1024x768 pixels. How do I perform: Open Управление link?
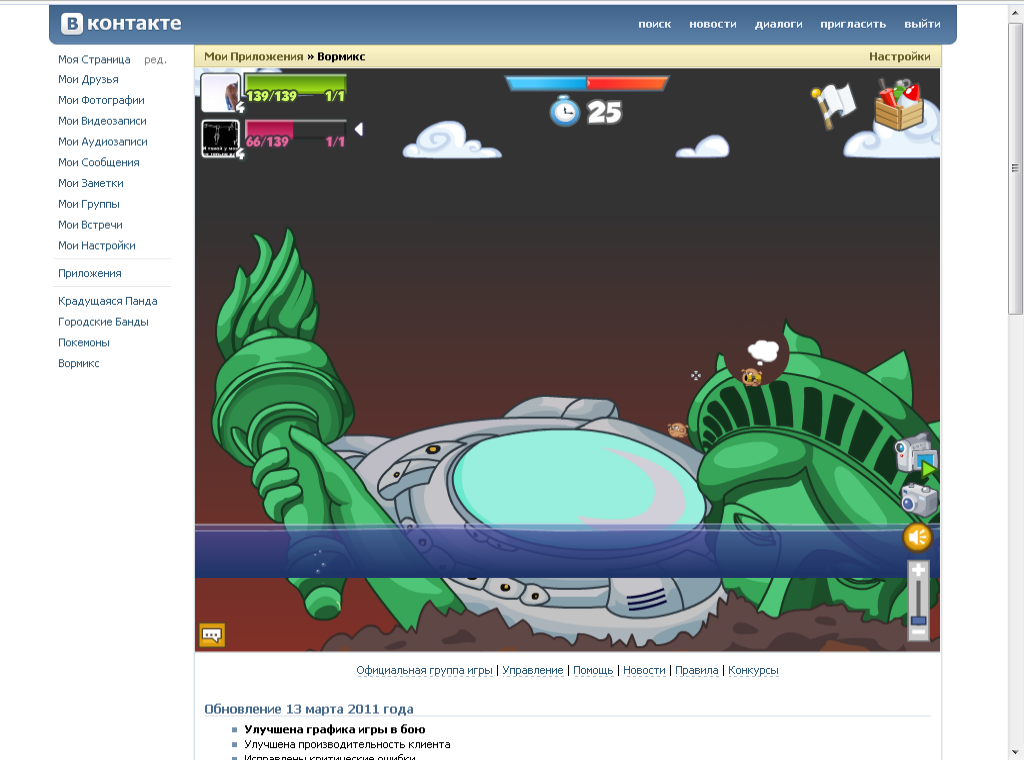tap(532, 670)
